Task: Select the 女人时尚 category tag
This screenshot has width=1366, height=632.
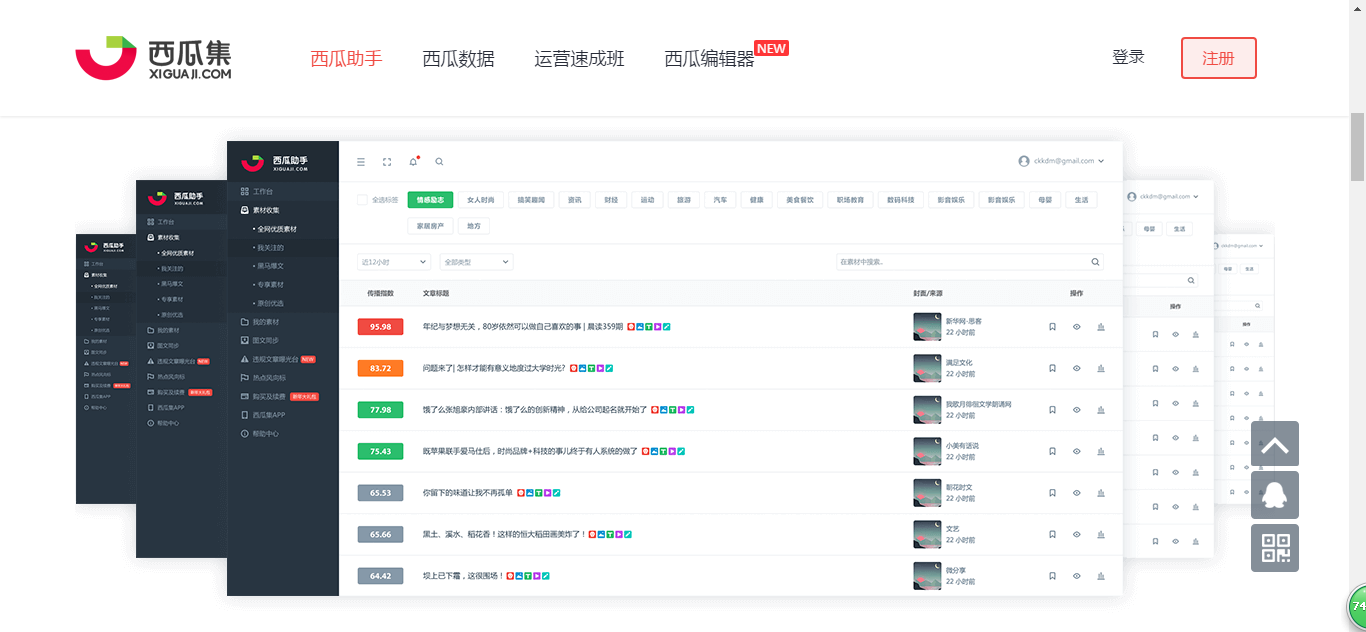Action: [x=481, y=200]
